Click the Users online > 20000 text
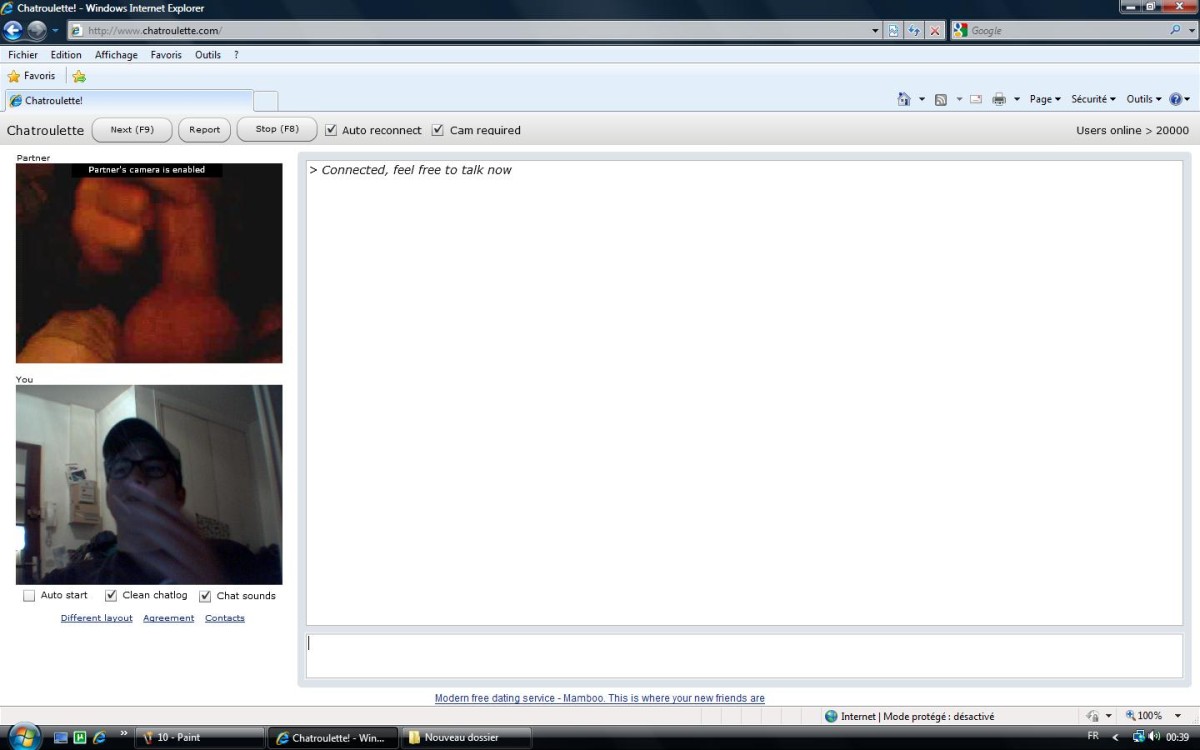The image size is (1200, 750). click(1132, 130)
